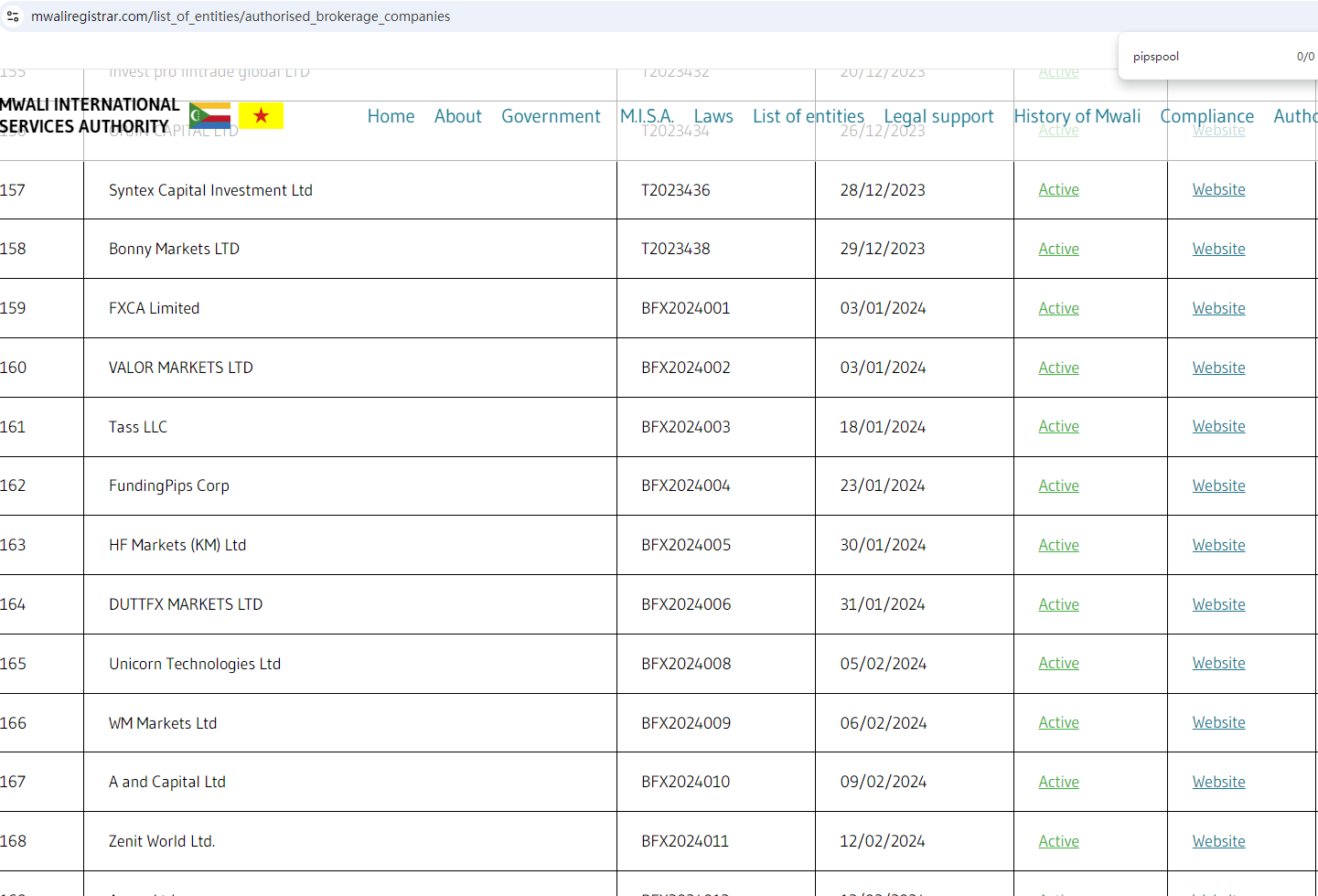Click Active status for HF Markets (KM) Ltd
The height and width of the screenshot is (896, 1318).
coord(1058,545)
